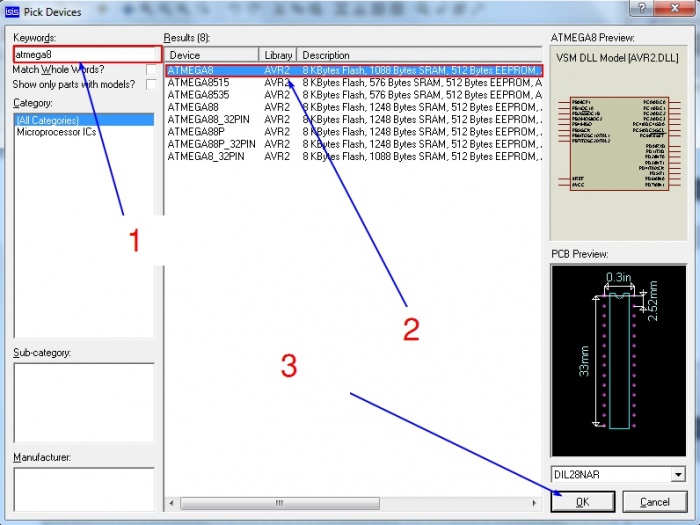This screenshot has height=525, width=700.
Task: Click the Keywords field containing atmega8
Action: pos(88,54)
